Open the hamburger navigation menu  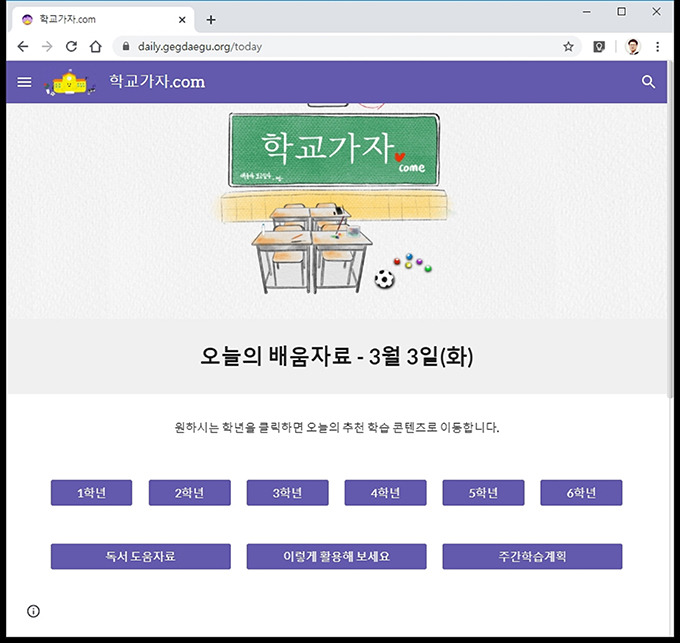pyautogui.click(x=24, y=82)
